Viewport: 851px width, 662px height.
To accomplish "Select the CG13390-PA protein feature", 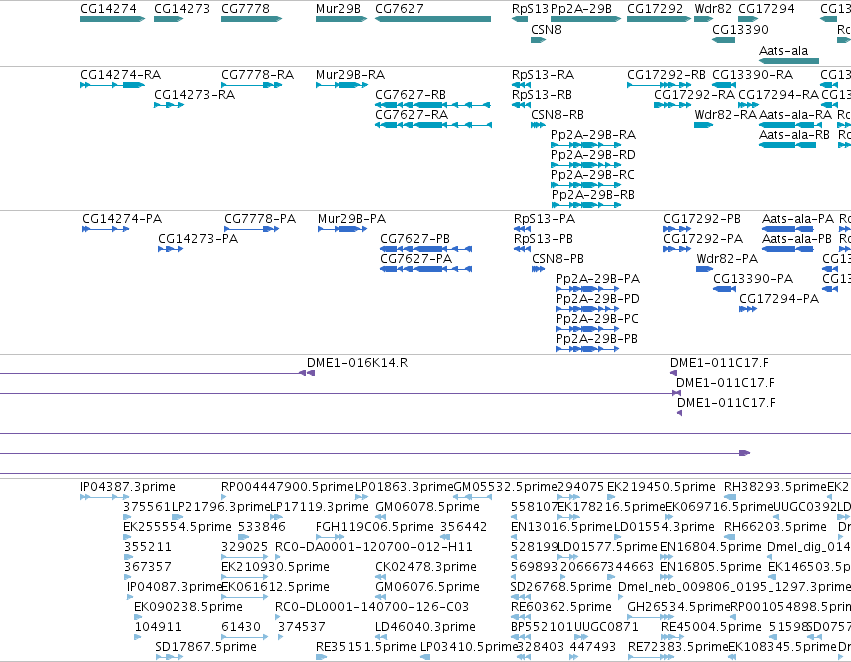I will point(725,289).
